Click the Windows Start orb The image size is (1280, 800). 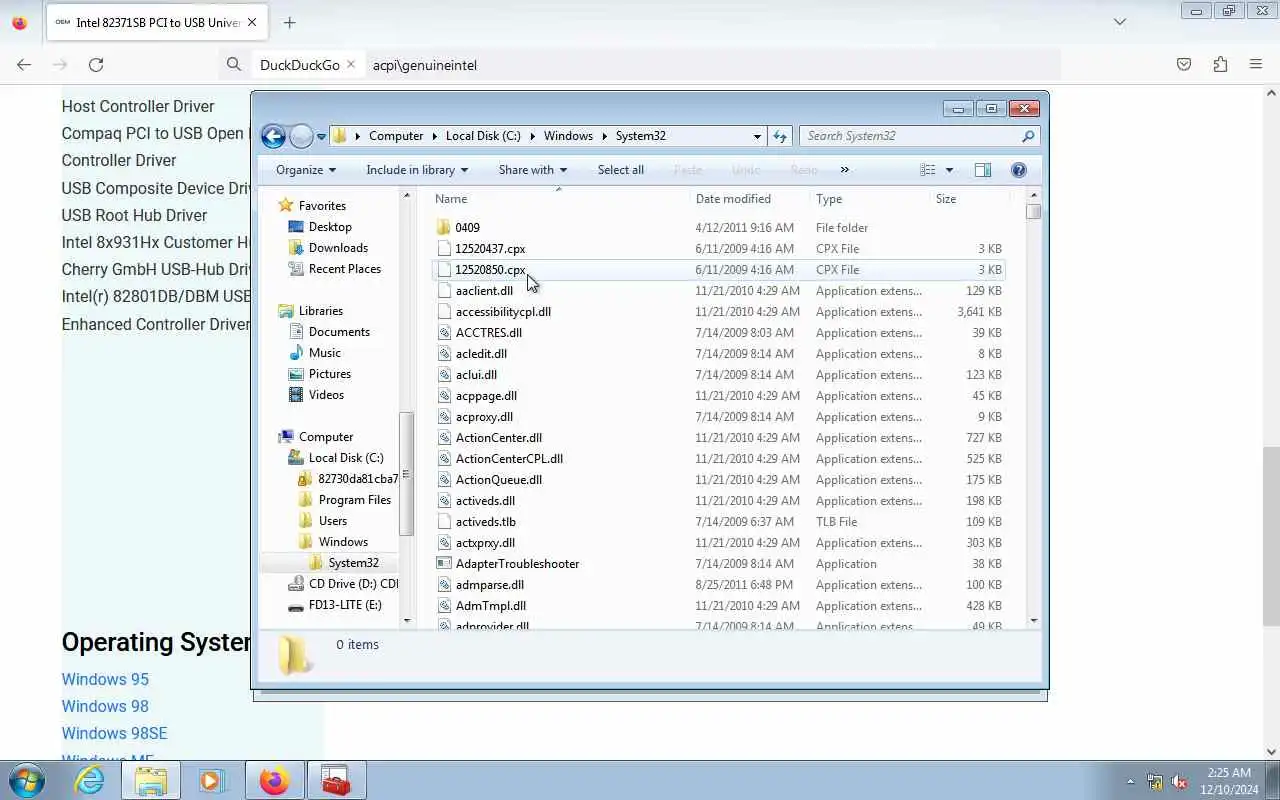[x=26, y=780]
